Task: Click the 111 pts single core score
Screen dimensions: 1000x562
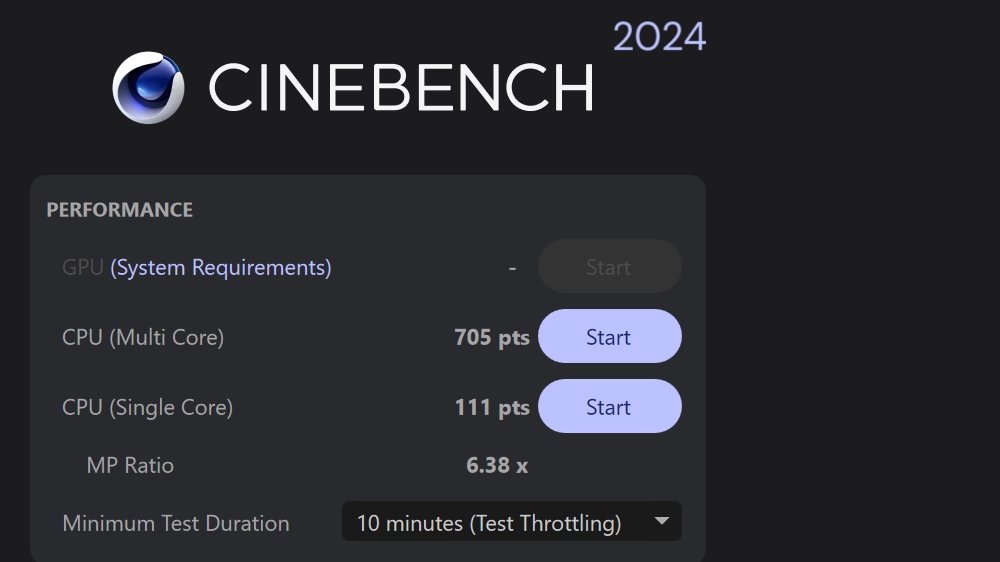Action: click(x=491, y=408)
